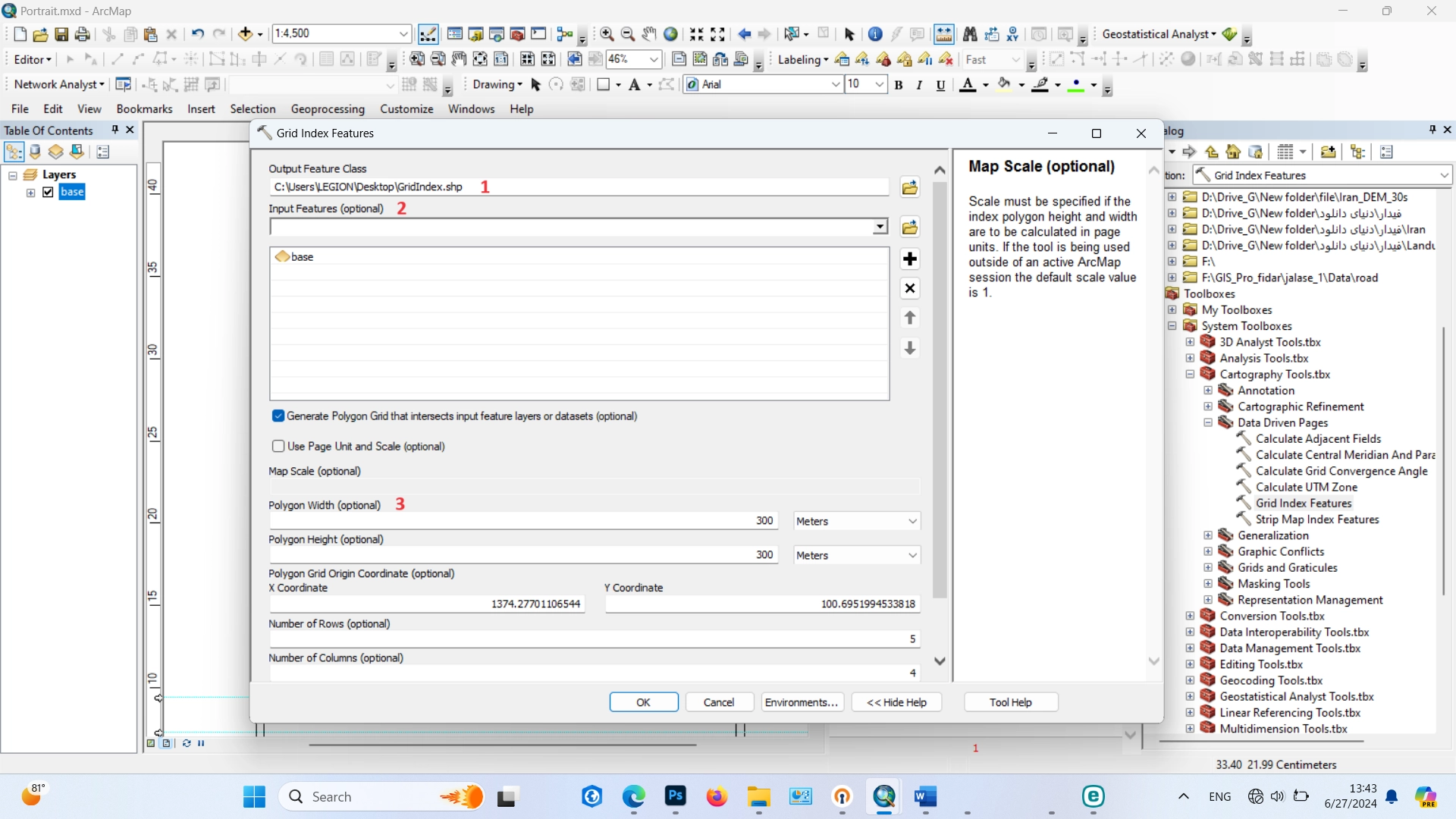Click the remove row X icon in Input Features
Image resolution: width=1456 pixels, height=819 pixels.
pyautogui.click(x=909, y=288)
